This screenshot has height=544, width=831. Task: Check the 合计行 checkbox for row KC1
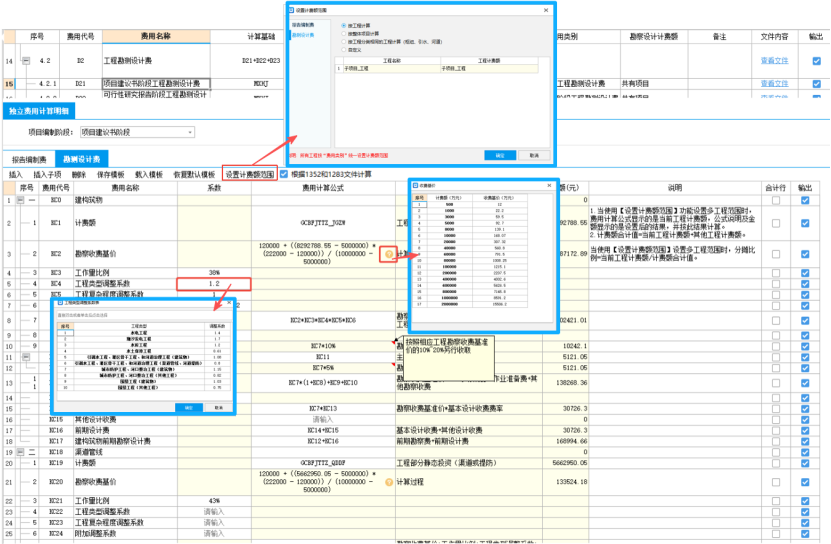click(x=775, y=222)
